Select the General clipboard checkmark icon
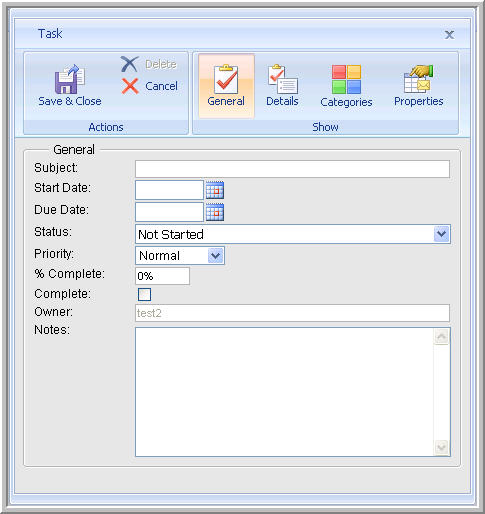Screen dimensions: 485x514 226,79
